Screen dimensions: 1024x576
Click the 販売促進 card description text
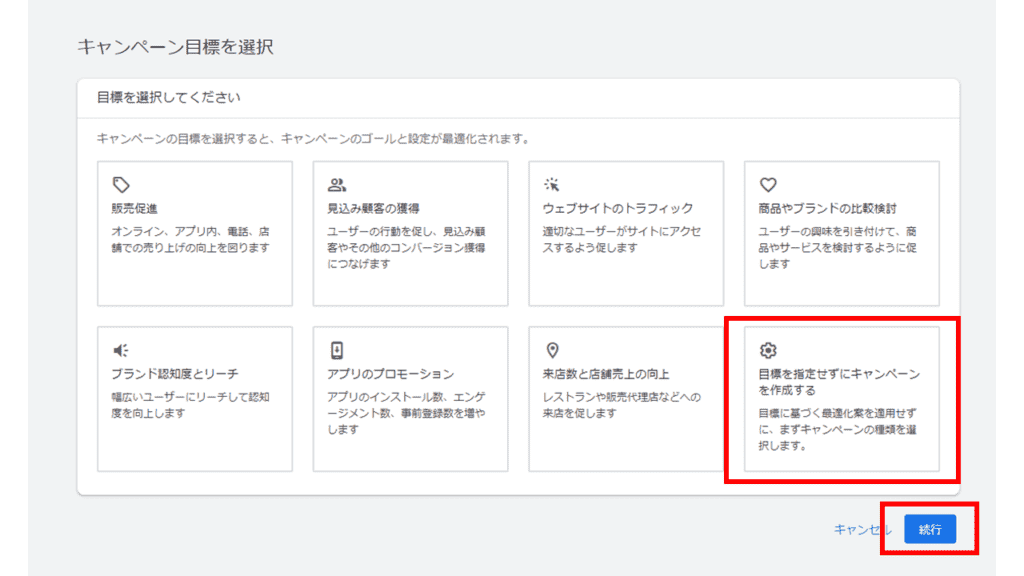[190, 239]
